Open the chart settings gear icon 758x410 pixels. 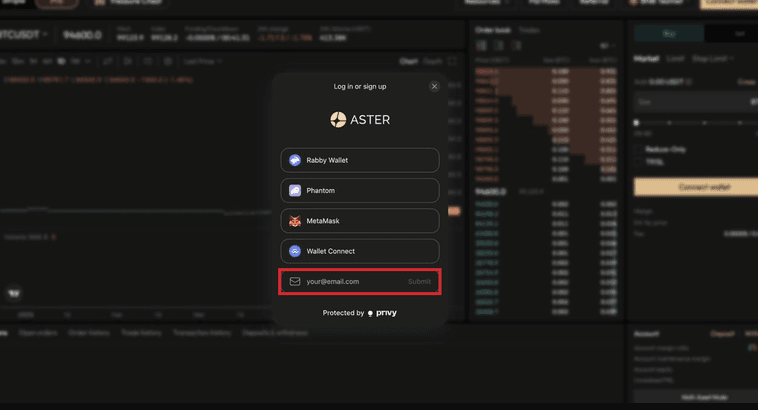168,61
